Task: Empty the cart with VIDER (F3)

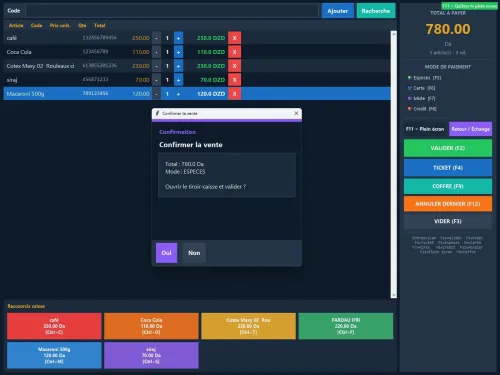Action: click(x=448, y=221)
